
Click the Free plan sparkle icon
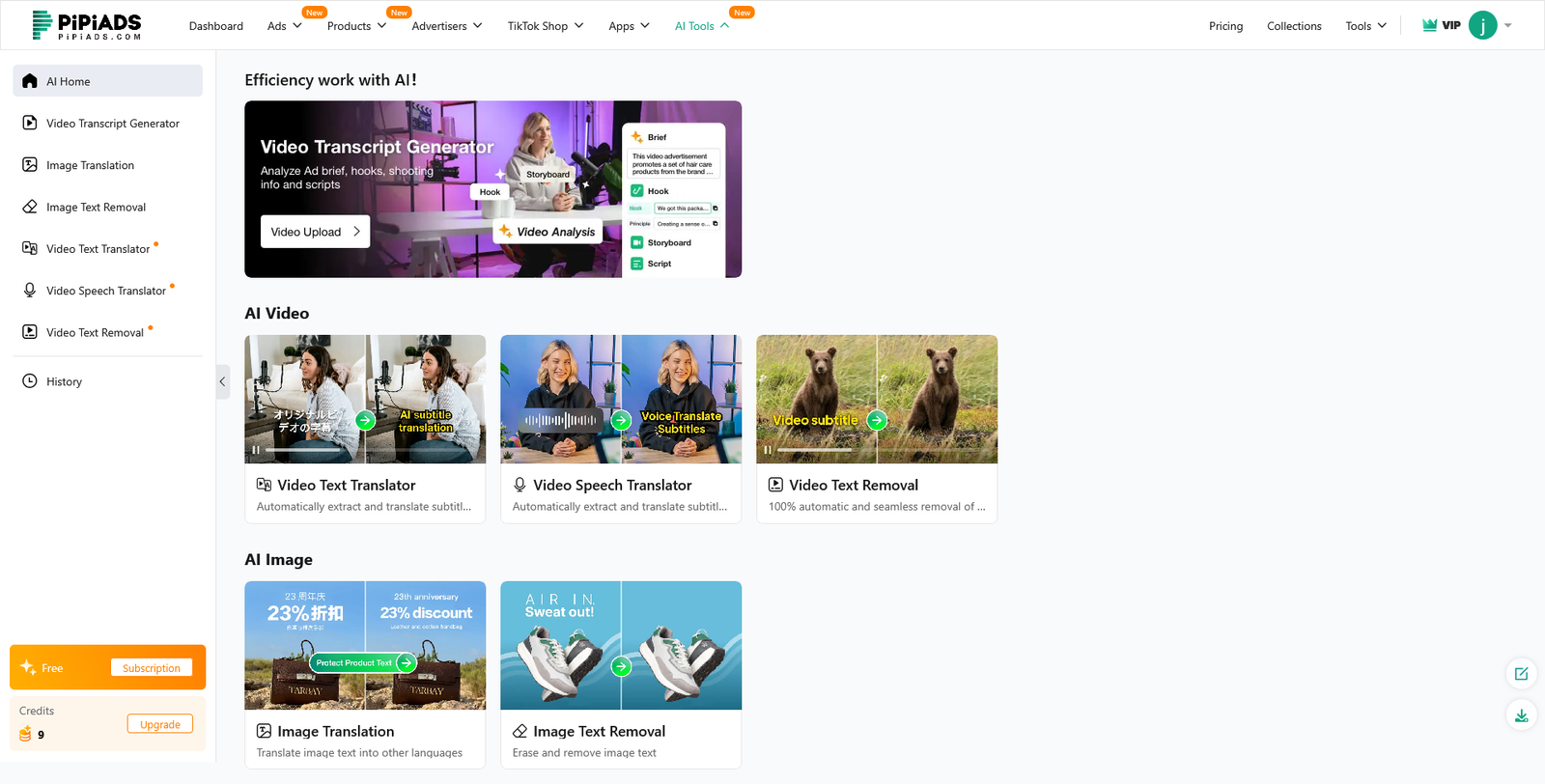pos(28,667)
